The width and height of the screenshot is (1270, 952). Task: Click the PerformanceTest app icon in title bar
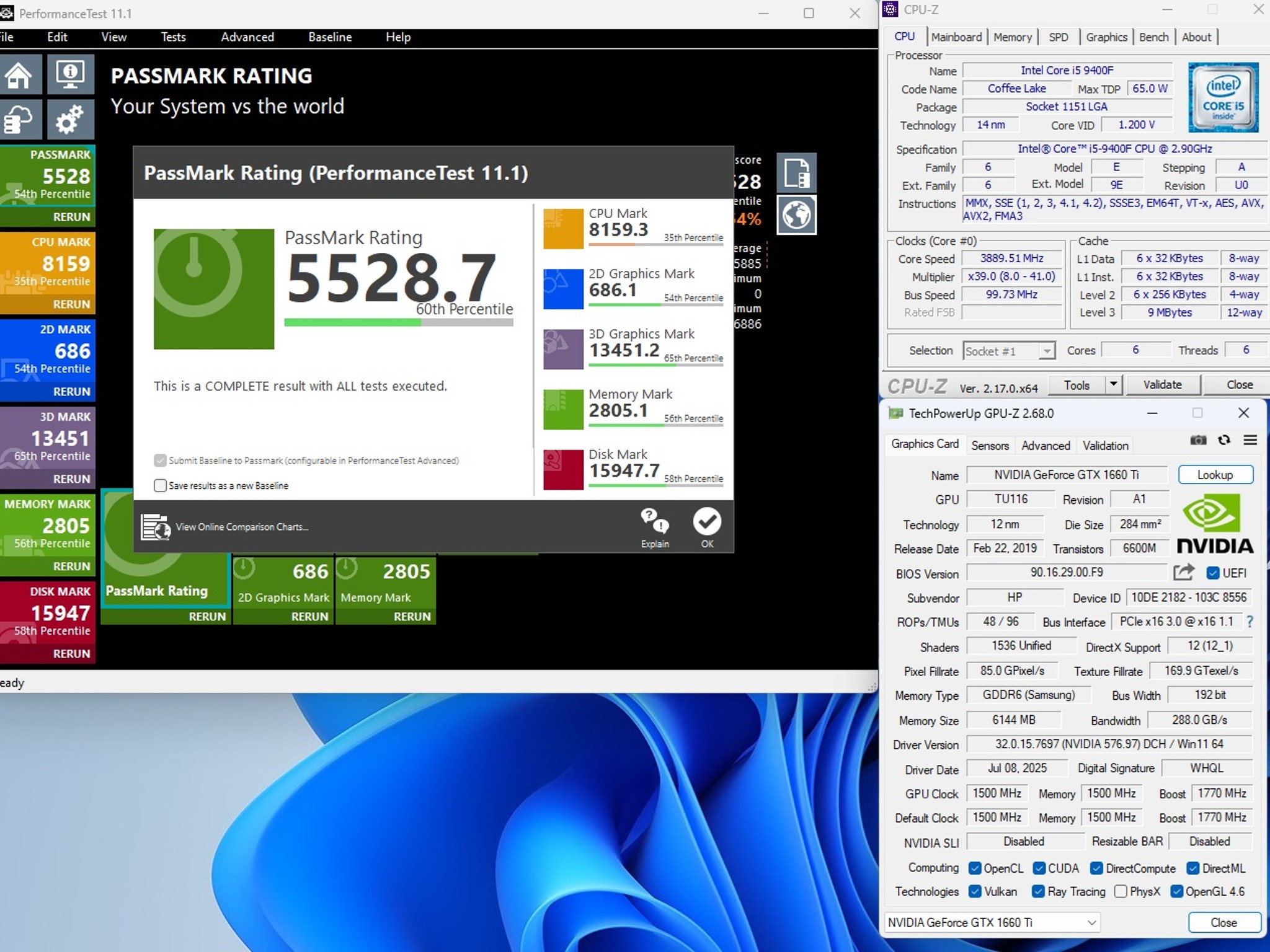point(7,13)
